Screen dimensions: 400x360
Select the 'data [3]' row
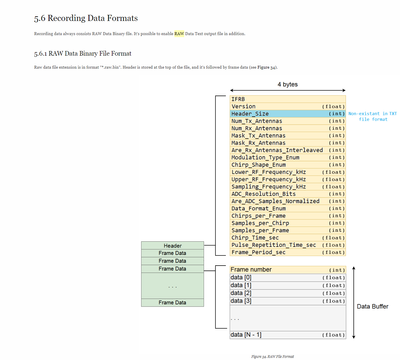[288, 301]
